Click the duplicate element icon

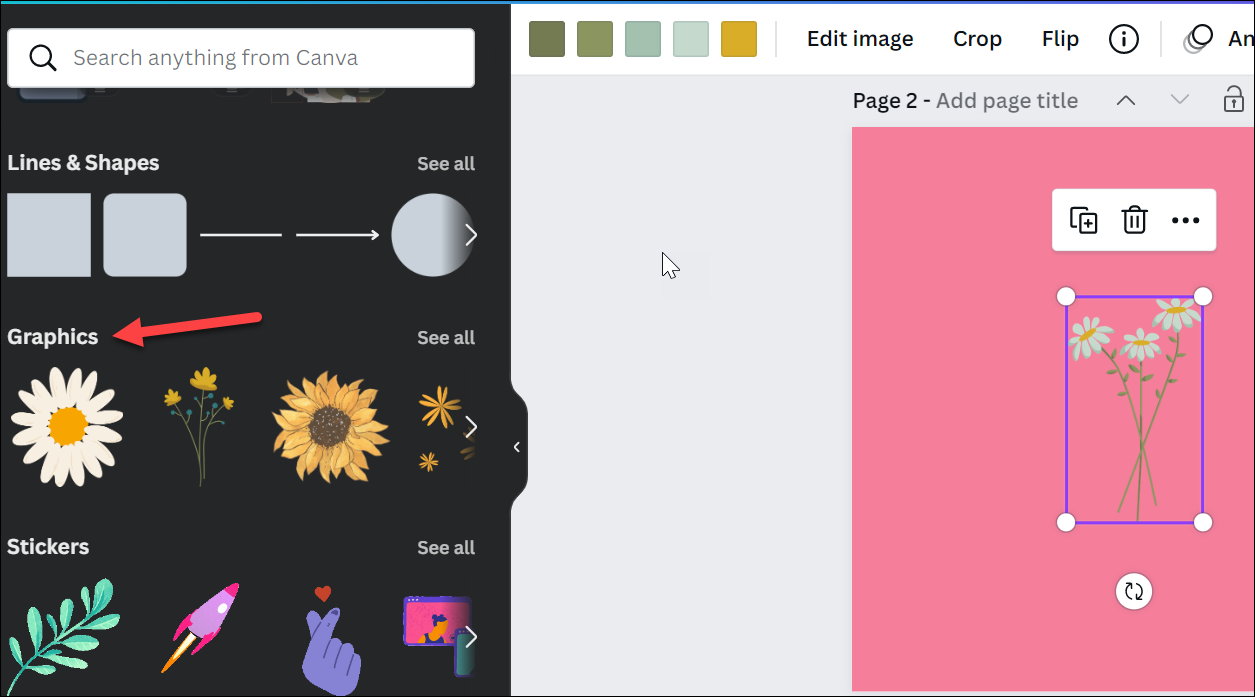pos(1083,220)
